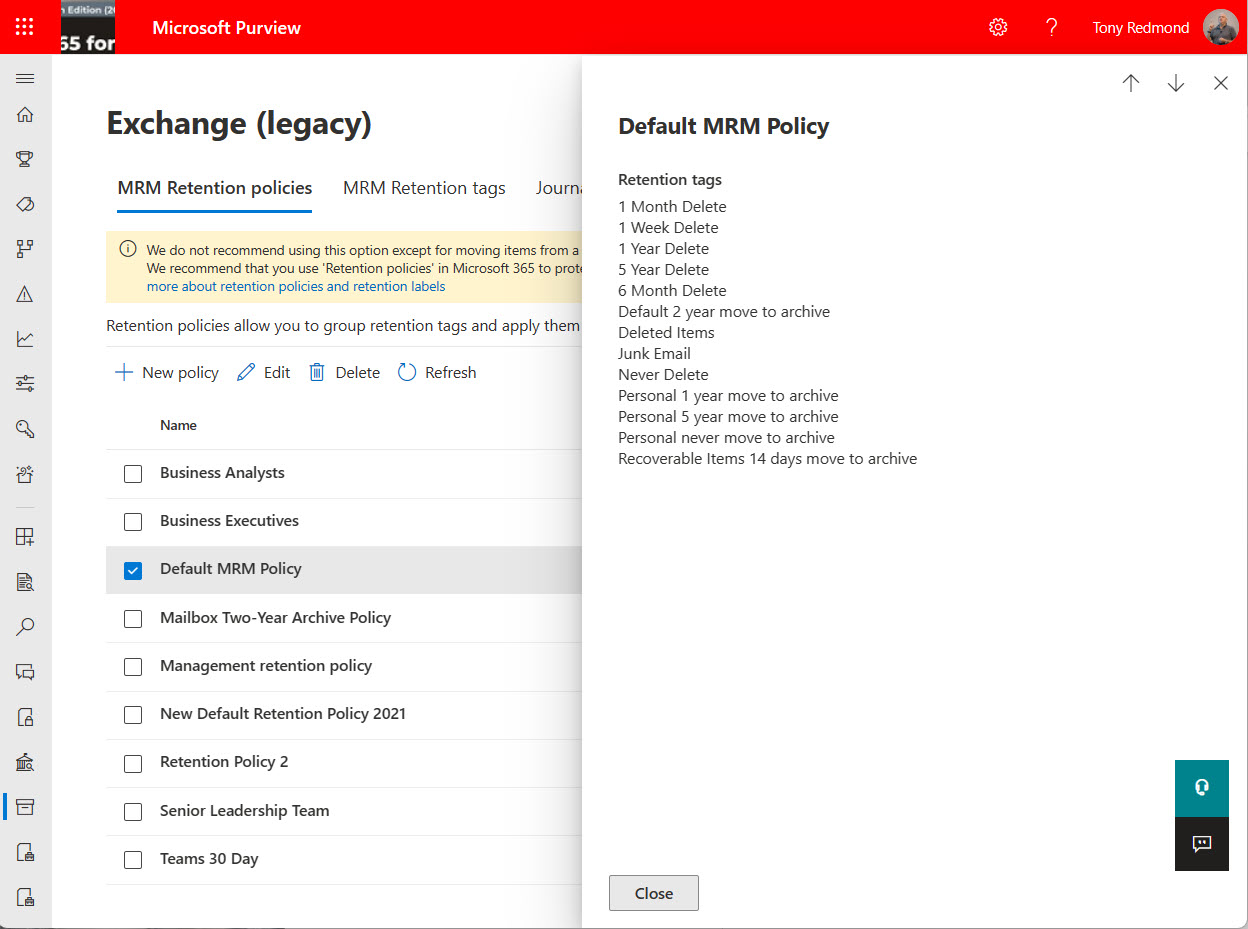Open the Settings gear in the header
This screenshot has width=1248, height=929.
pyautogui.click(x=998, y=27)
